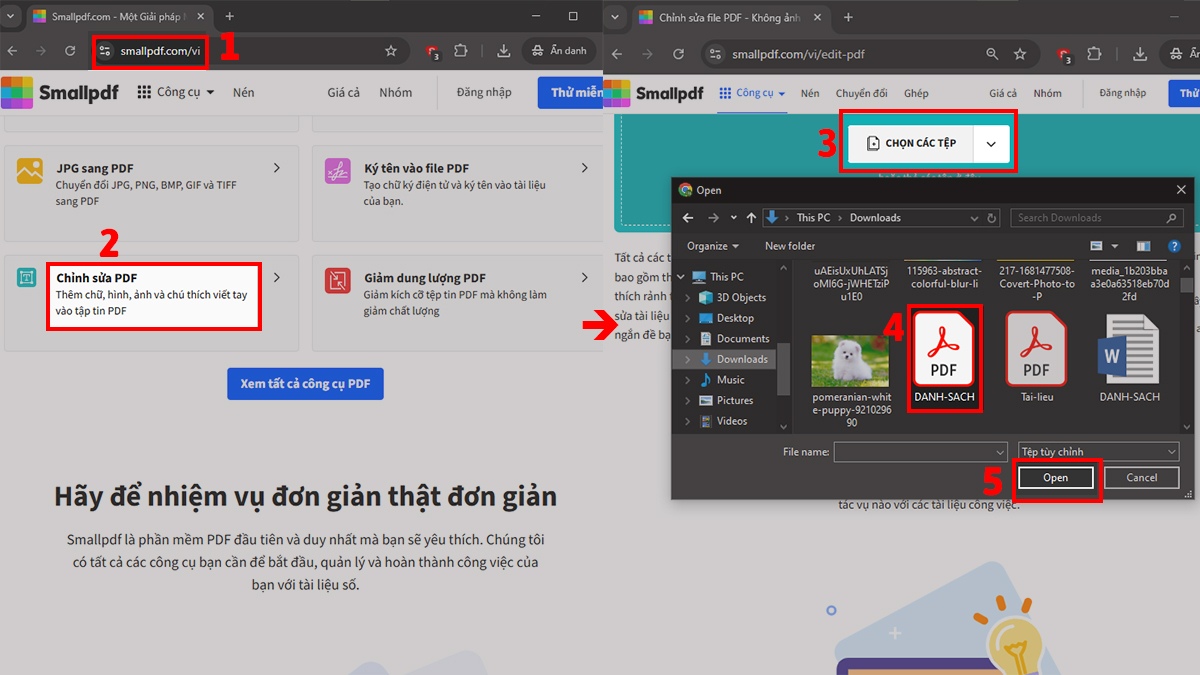Select Ghép in the right window navigation
This screenshot has height=675, width=1200.
click(916, 93)
